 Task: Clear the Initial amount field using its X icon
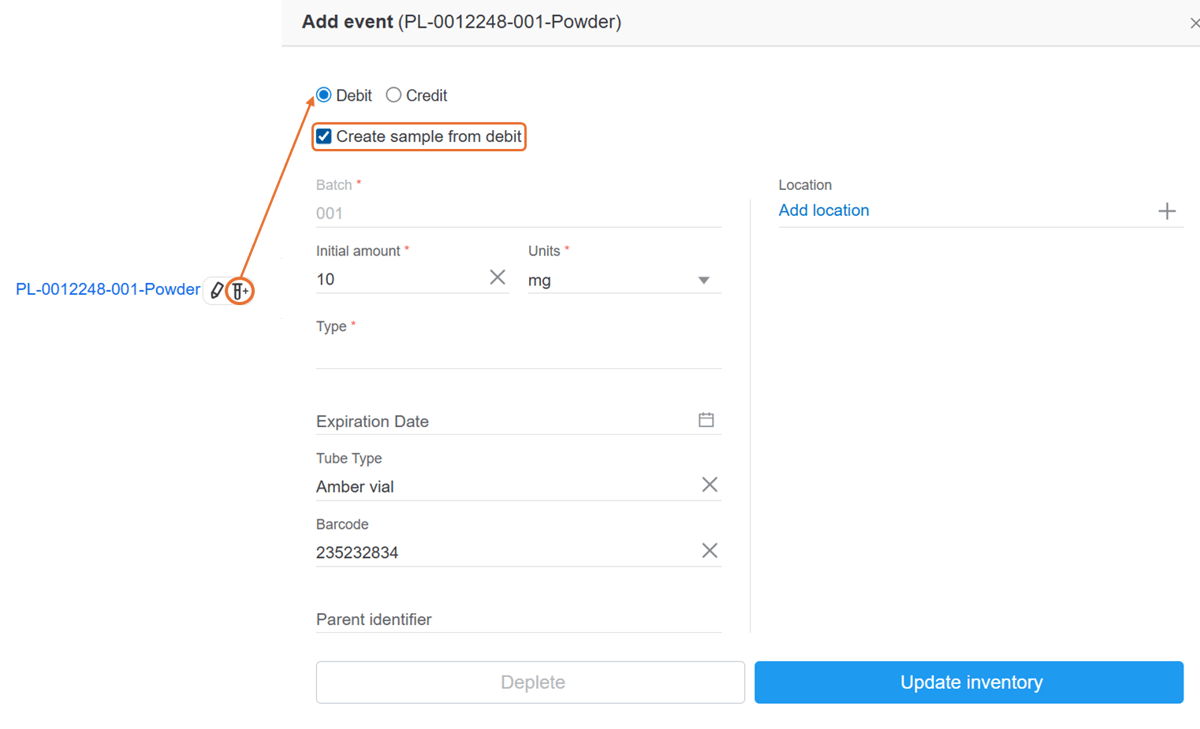click(x=497, y=277)
